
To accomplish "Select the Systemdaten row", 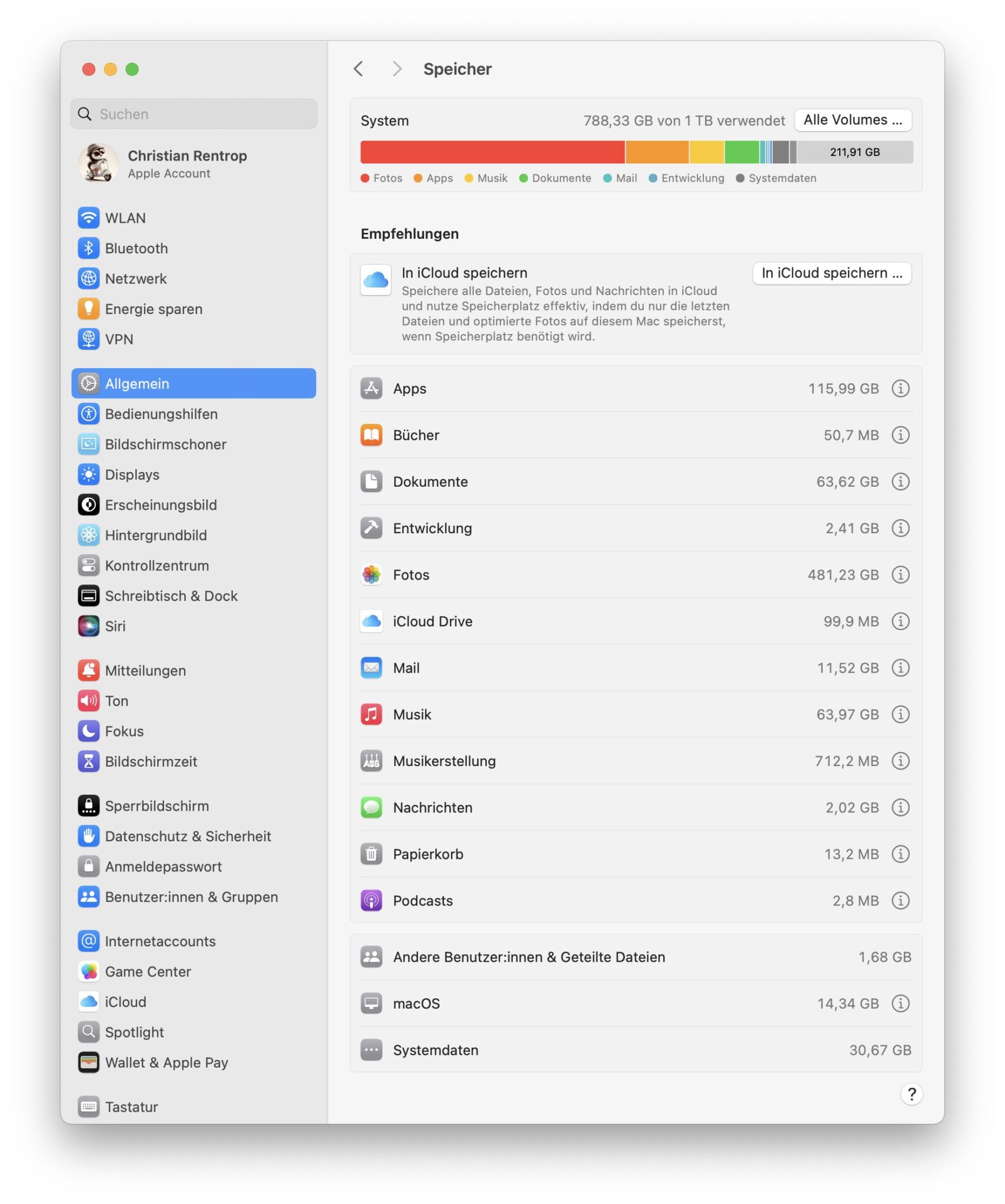I will pos(636,1050).
